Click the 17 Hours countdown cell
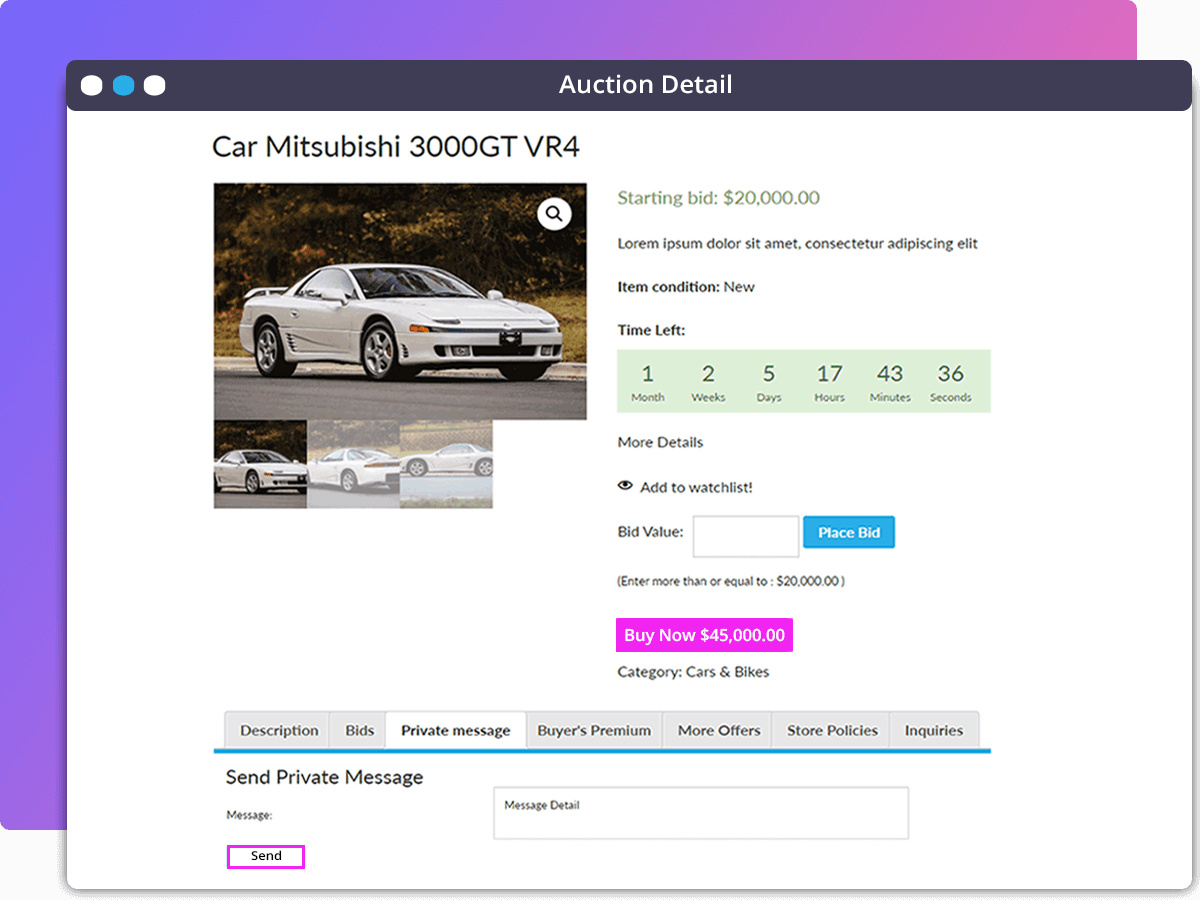 pyautogui.click(x=830, y=382)
